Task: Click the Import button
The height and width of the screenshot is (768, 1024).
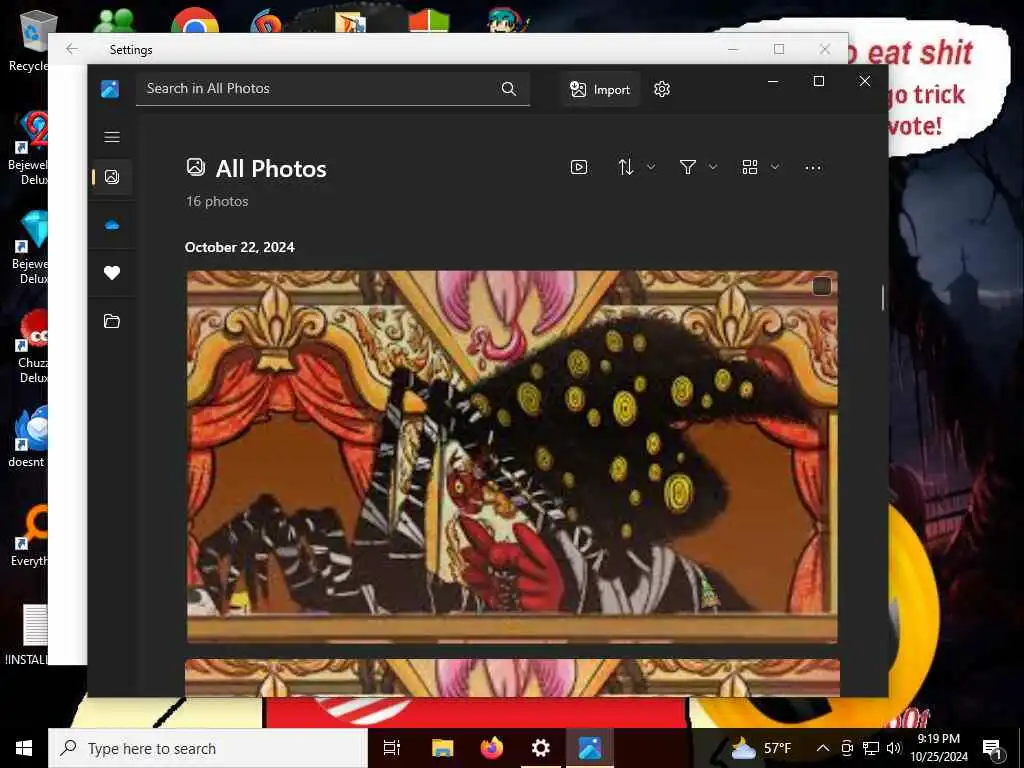Action: (600, 89)
